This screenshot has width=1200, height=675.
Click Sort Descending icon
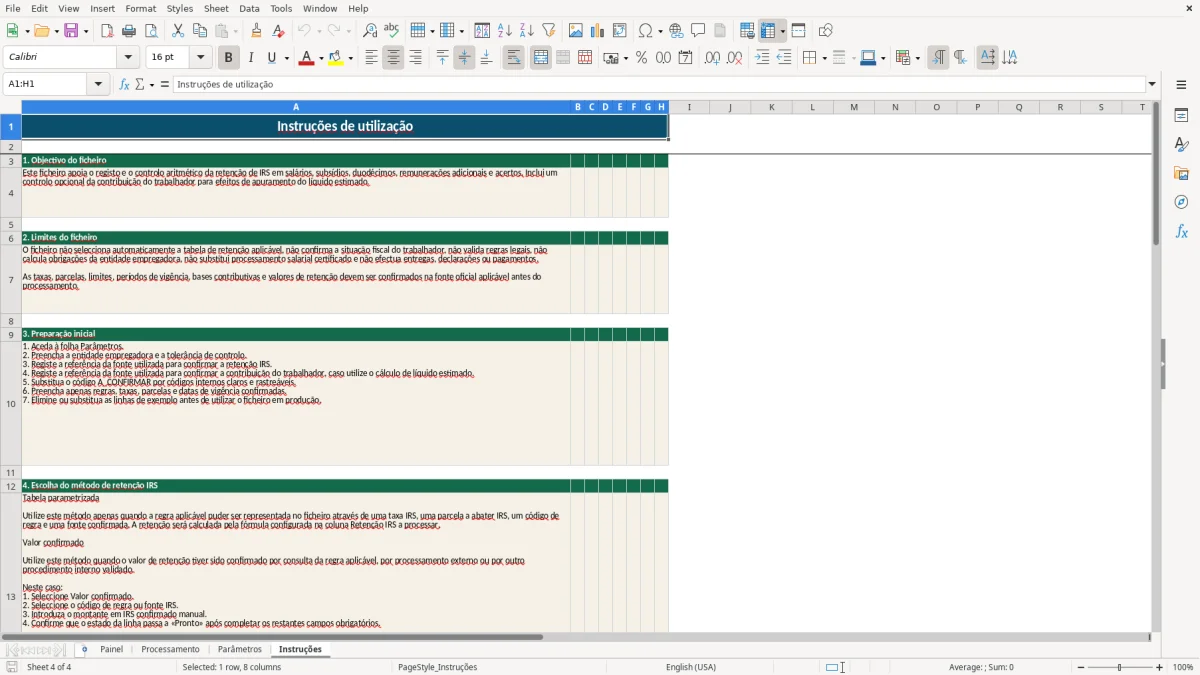click(x=526, y=31)
